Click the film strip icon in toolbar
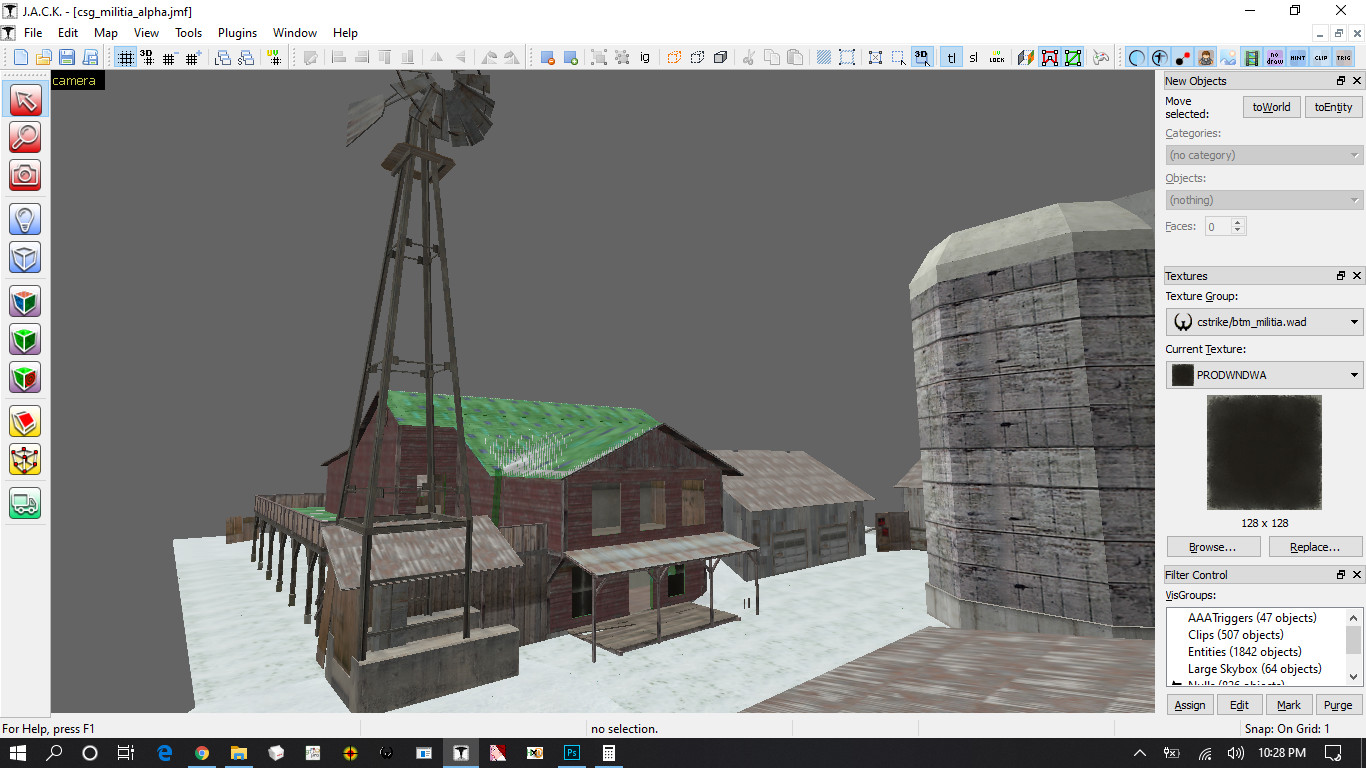Image resolution: width=1366 pixels, height=768 pixels. (x=1252, y=57)
